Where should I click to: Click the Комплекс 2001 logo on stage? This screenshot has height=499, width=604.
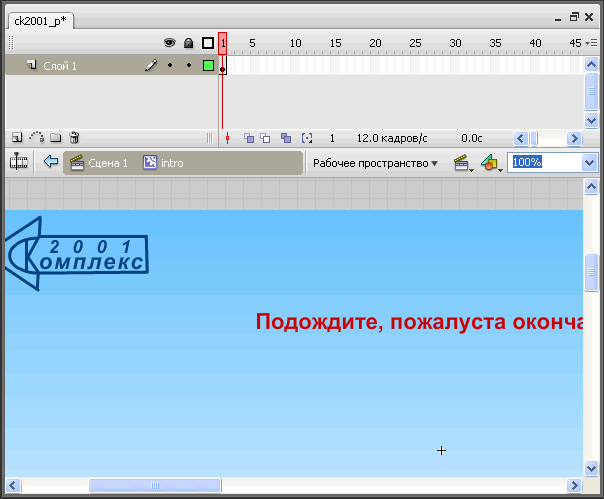pos(77,254)
